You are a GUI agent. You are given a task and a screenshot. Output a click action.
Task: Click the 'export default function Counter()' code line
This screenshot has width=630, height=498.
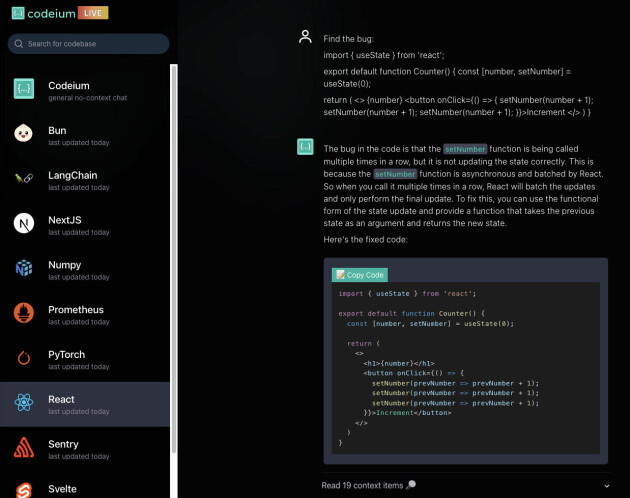pyautogui.click(x=411, y=314)
